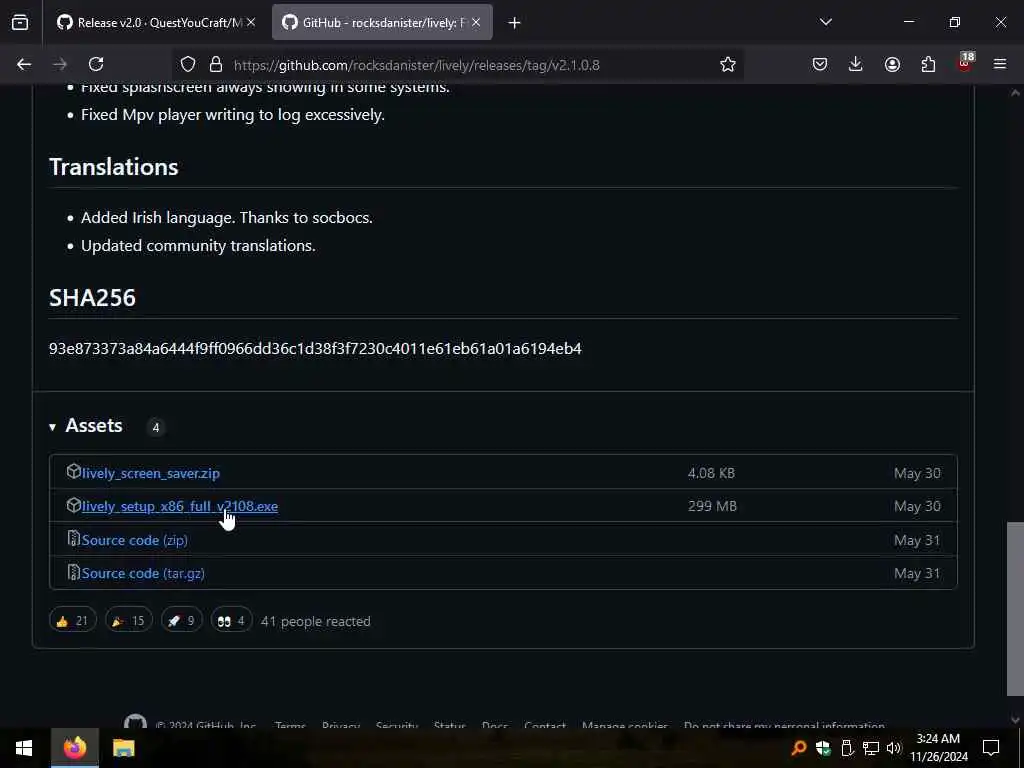1024x768 pixels.
Task: Open the Firefox account icon
Action: click(892, 64)
